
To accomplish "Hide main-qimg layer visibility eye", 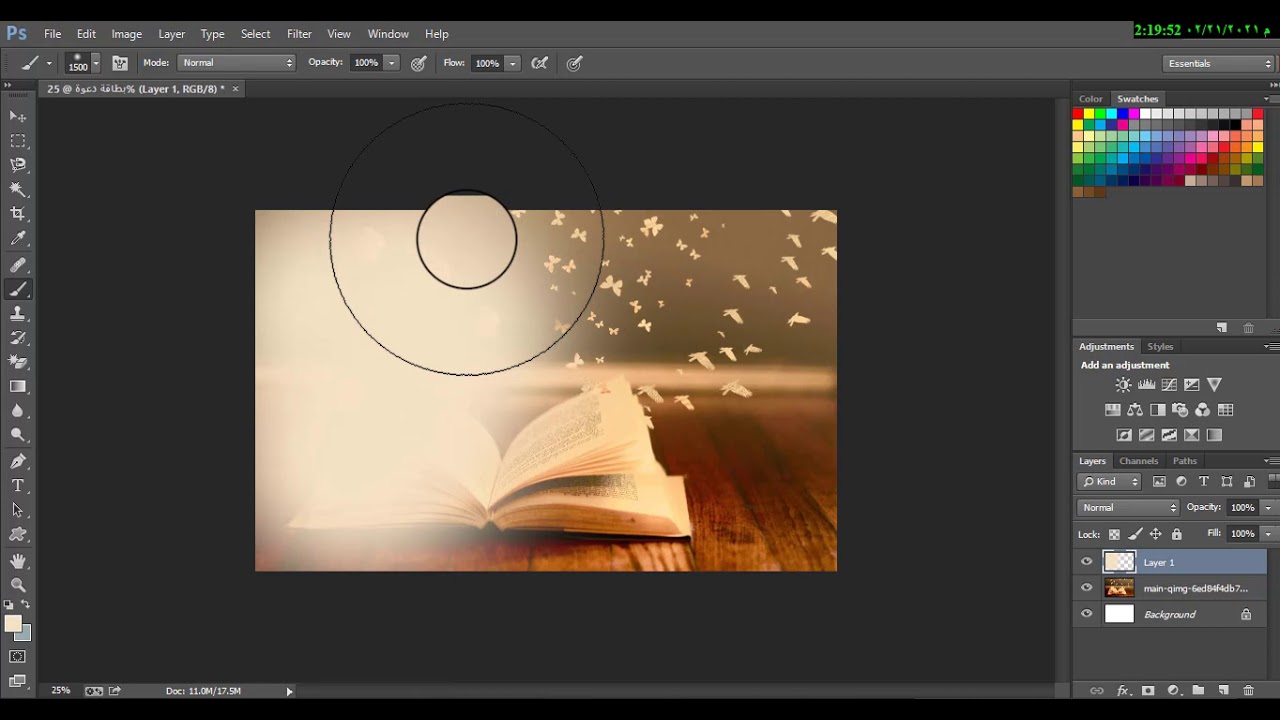I will [1087, 588].
